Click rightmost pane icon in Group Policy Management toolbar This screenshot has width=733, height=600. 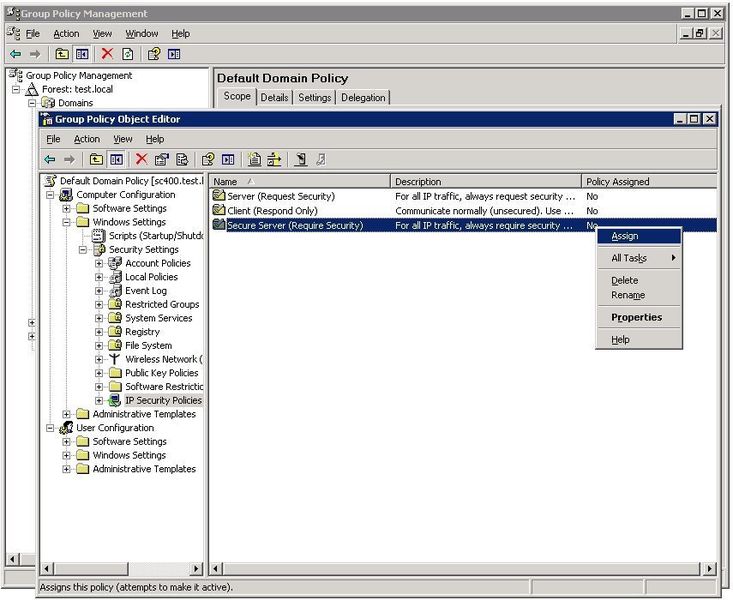[x=174, y=54]
